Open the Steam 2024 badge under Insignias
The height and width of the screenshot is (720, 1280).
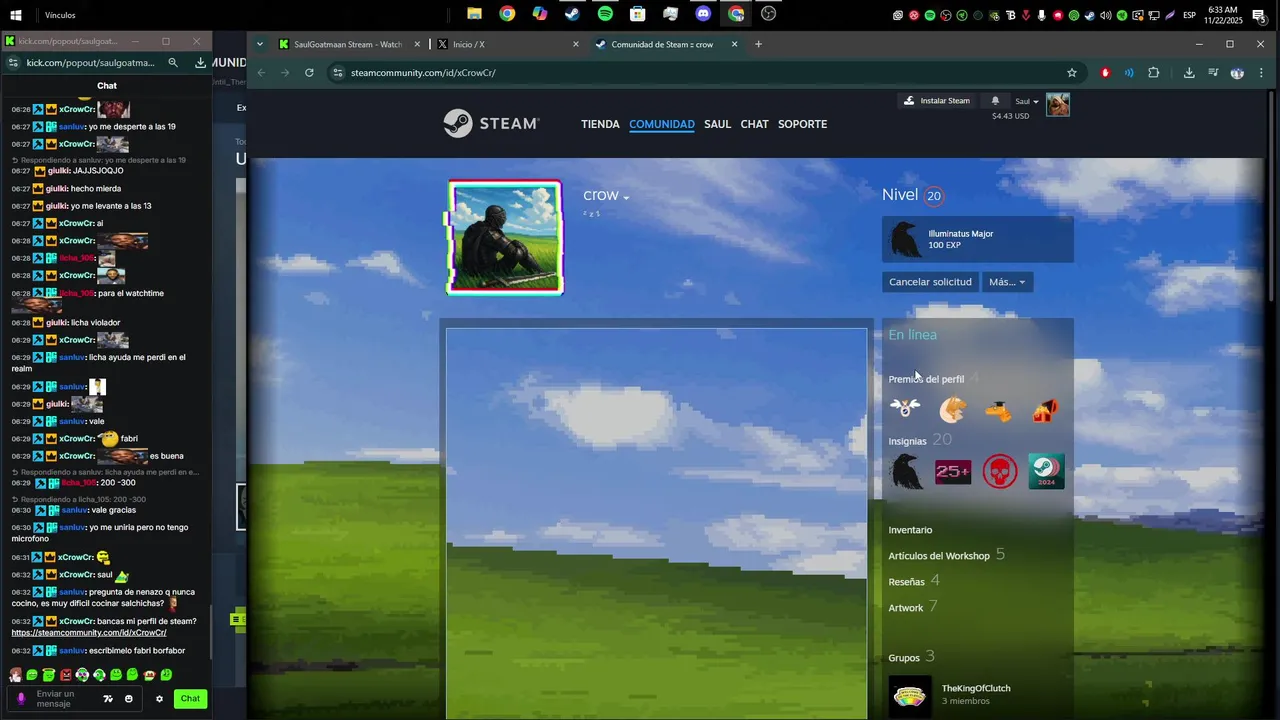[1046, 471]
